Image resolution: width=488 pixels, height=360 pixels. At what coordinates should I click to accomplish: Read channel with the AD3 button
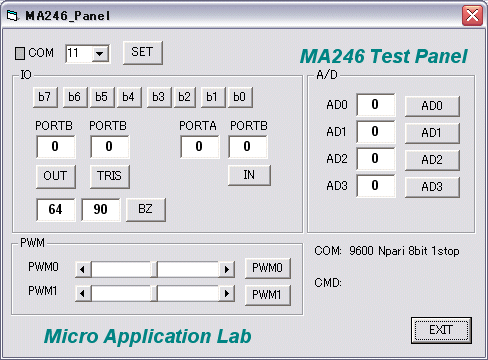(432, 187)
